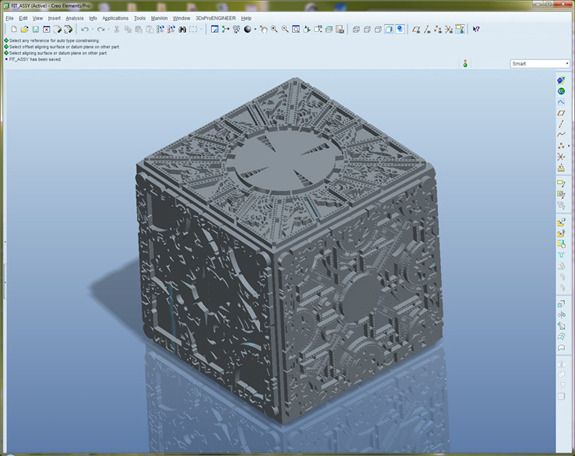The width and height of the screenshot is (575, 456).
Task: Click the Orient mode icon
Action: point(237,29)
